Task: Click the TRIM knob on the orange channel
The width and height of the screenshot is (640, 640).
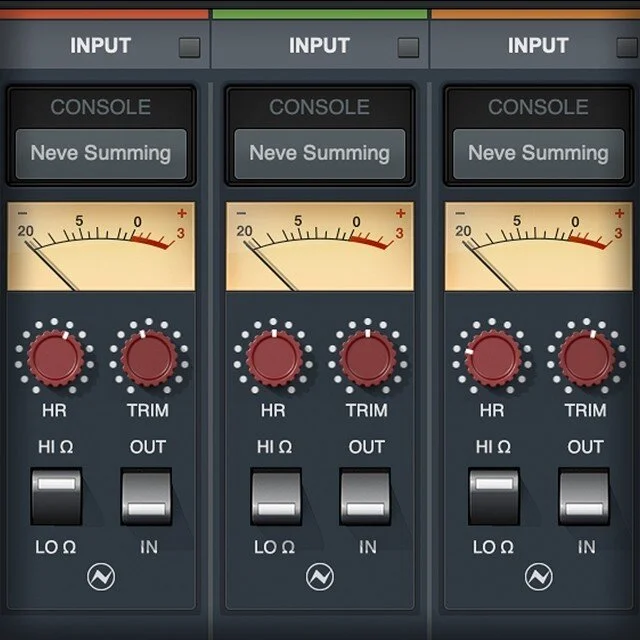Action: (587, 358)
